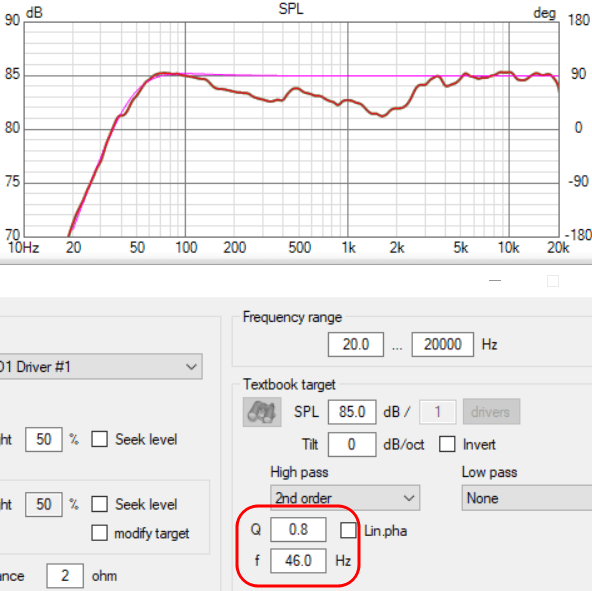
Task: Click the first 50 percent weight field
Action: click(44, 440)
